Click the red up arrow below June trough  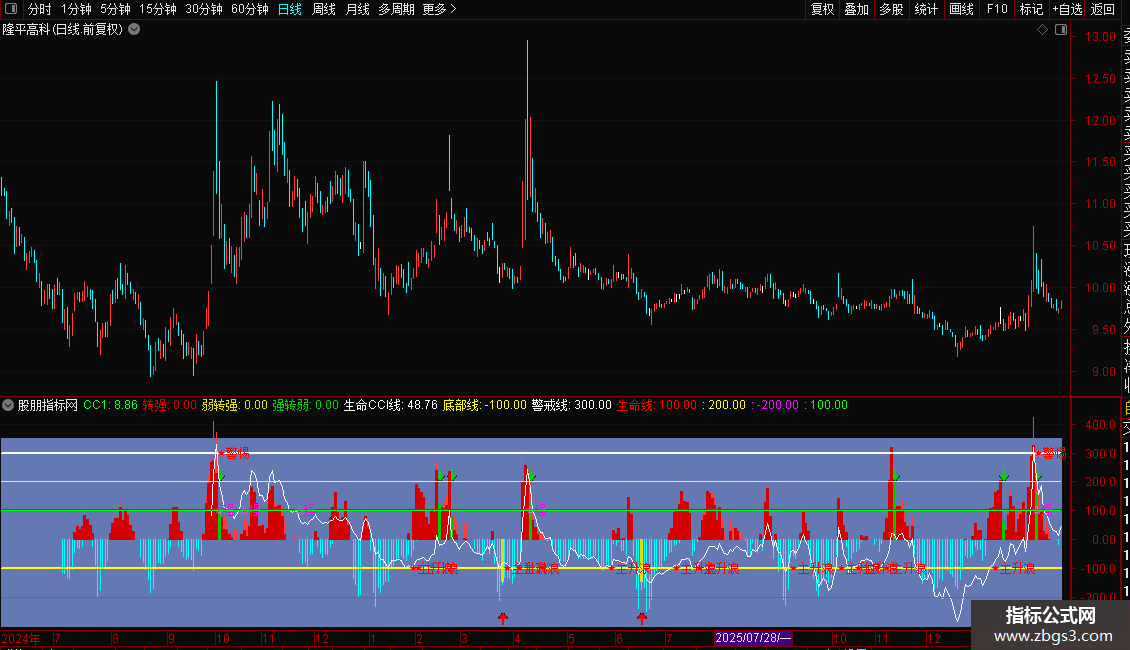pos(641,618)
